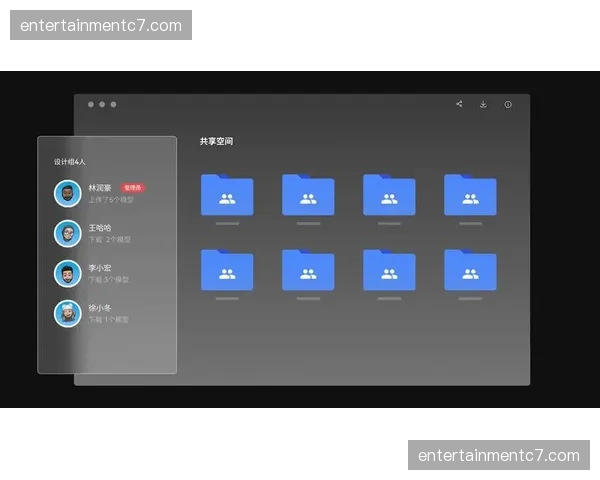The image size is (600, 480).
Task: Open the second shared folder in the top row
Action: click(308, 196)
